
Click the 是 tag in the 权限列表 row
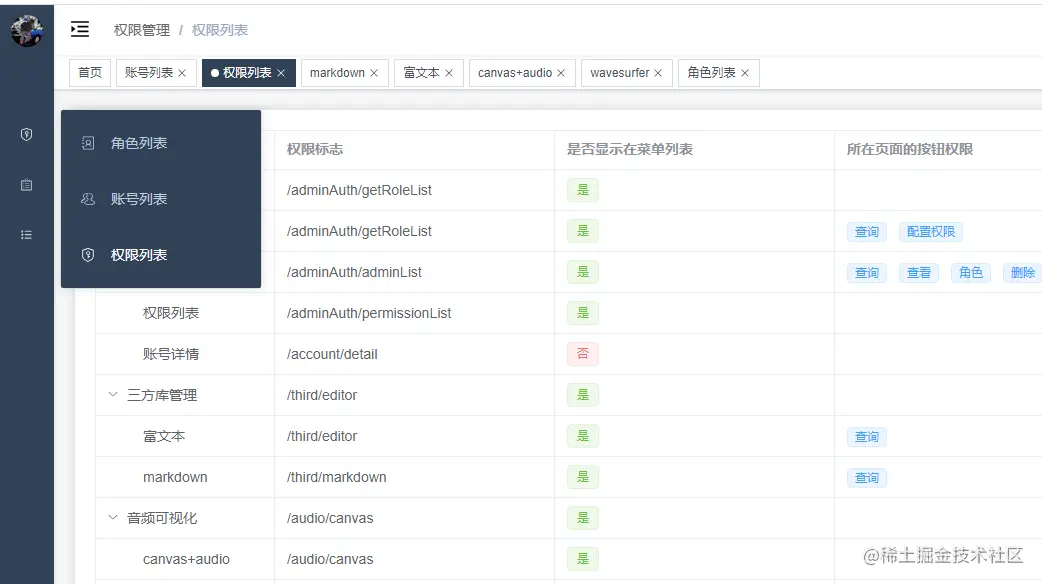coord(583,313)
